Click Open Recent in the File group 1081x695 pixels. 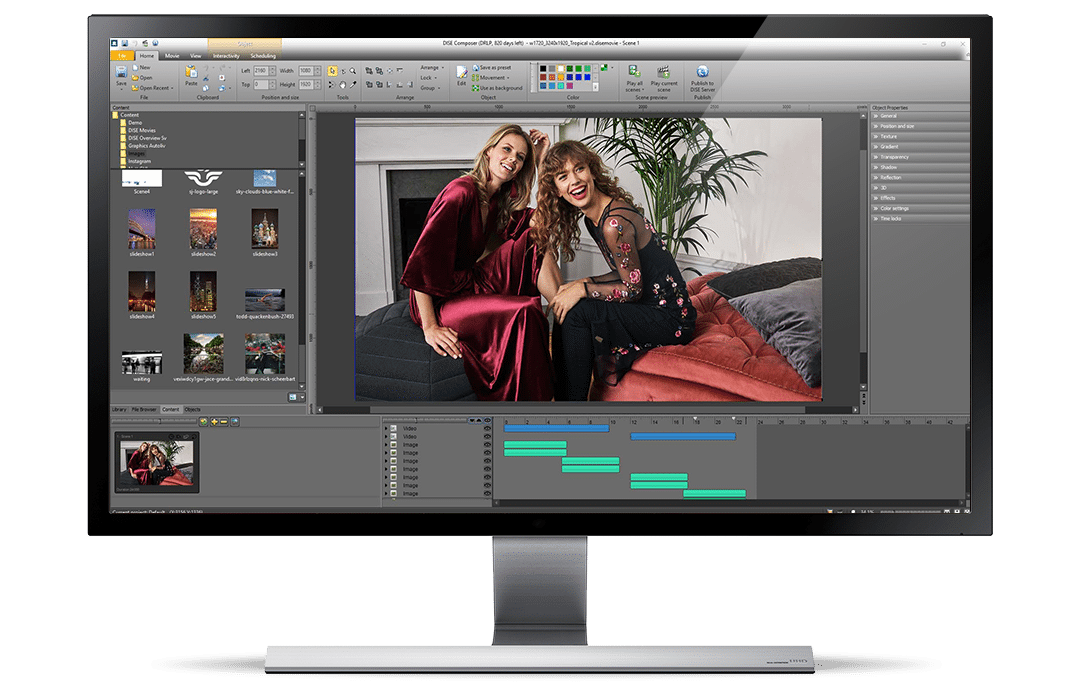(x=150, y=87)
